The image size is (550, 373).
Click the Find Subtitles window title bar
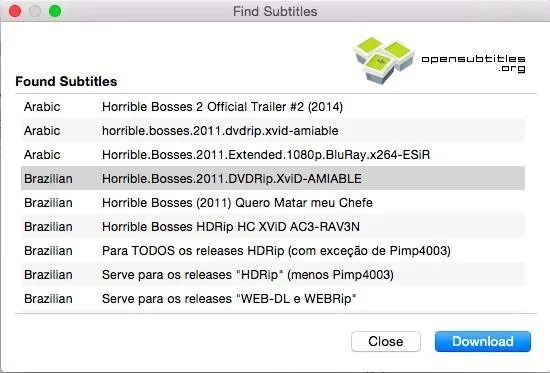coord(275,11)
